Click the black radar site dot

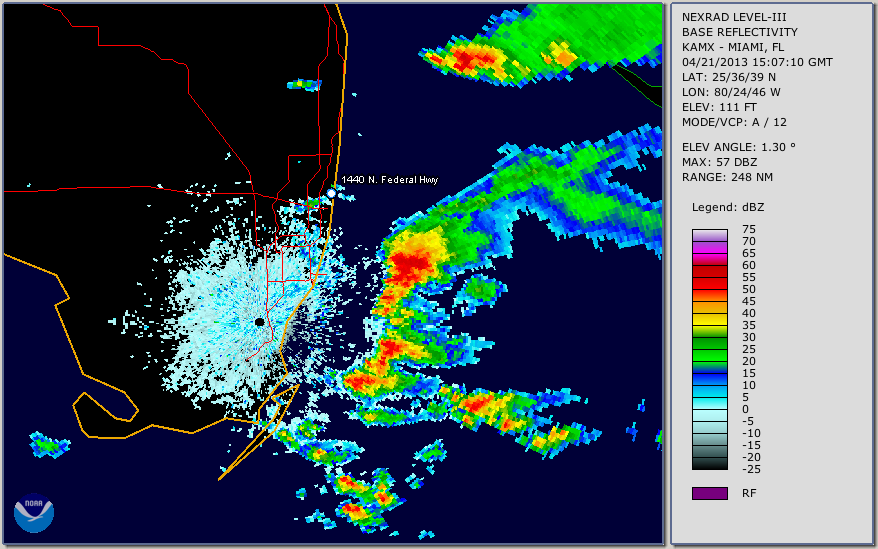click(259, 322)
